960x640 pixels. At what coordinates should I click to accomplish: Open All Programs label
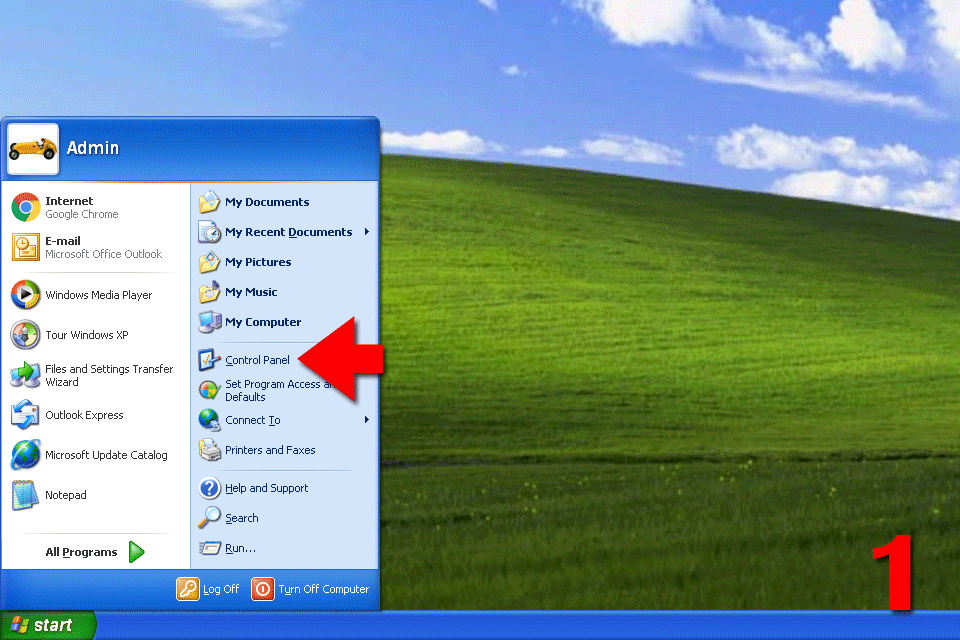coord(81,552)
